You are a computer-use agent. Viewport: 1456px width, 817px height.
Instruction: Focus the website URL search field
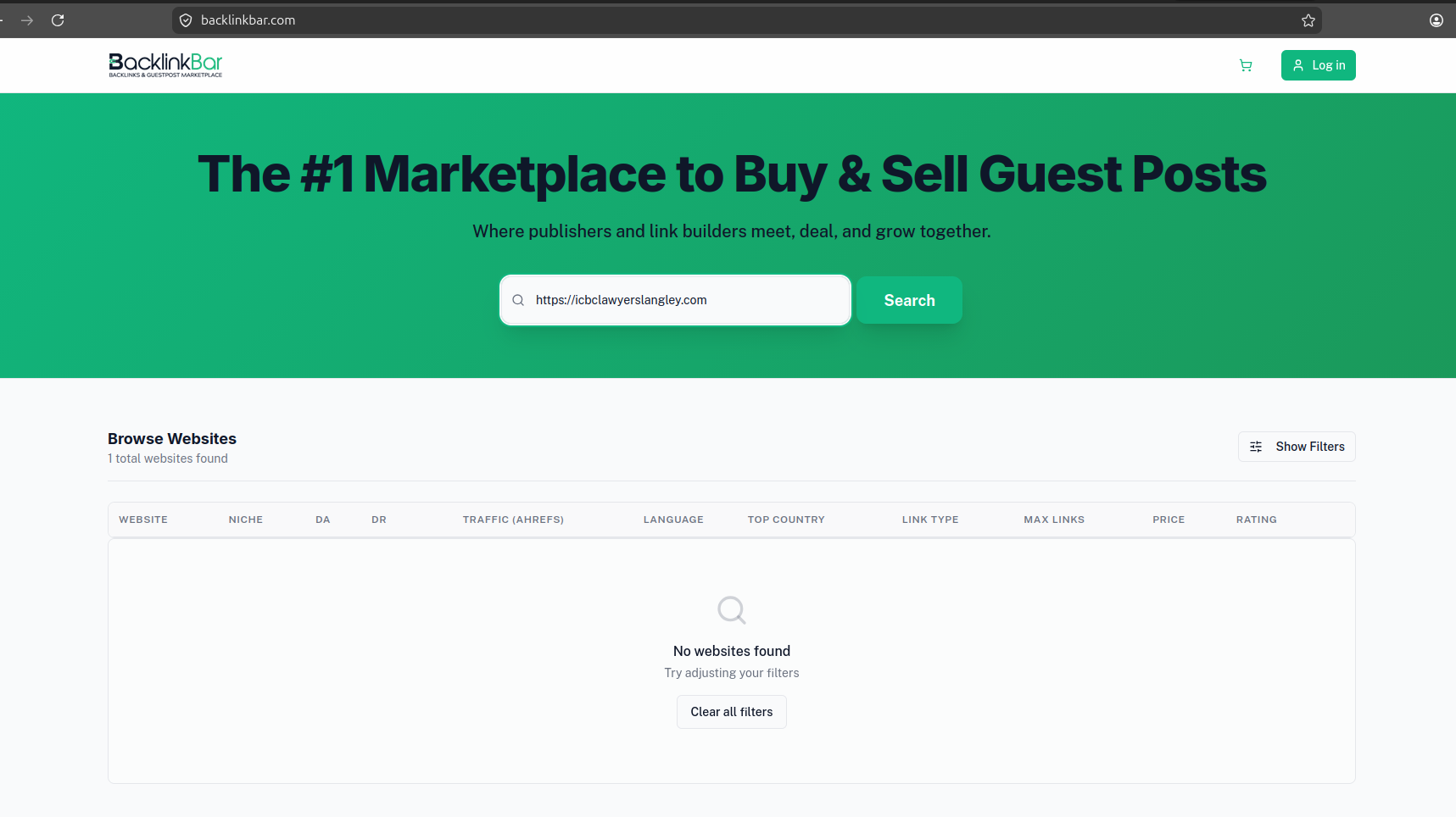click(x=676, y=300)
